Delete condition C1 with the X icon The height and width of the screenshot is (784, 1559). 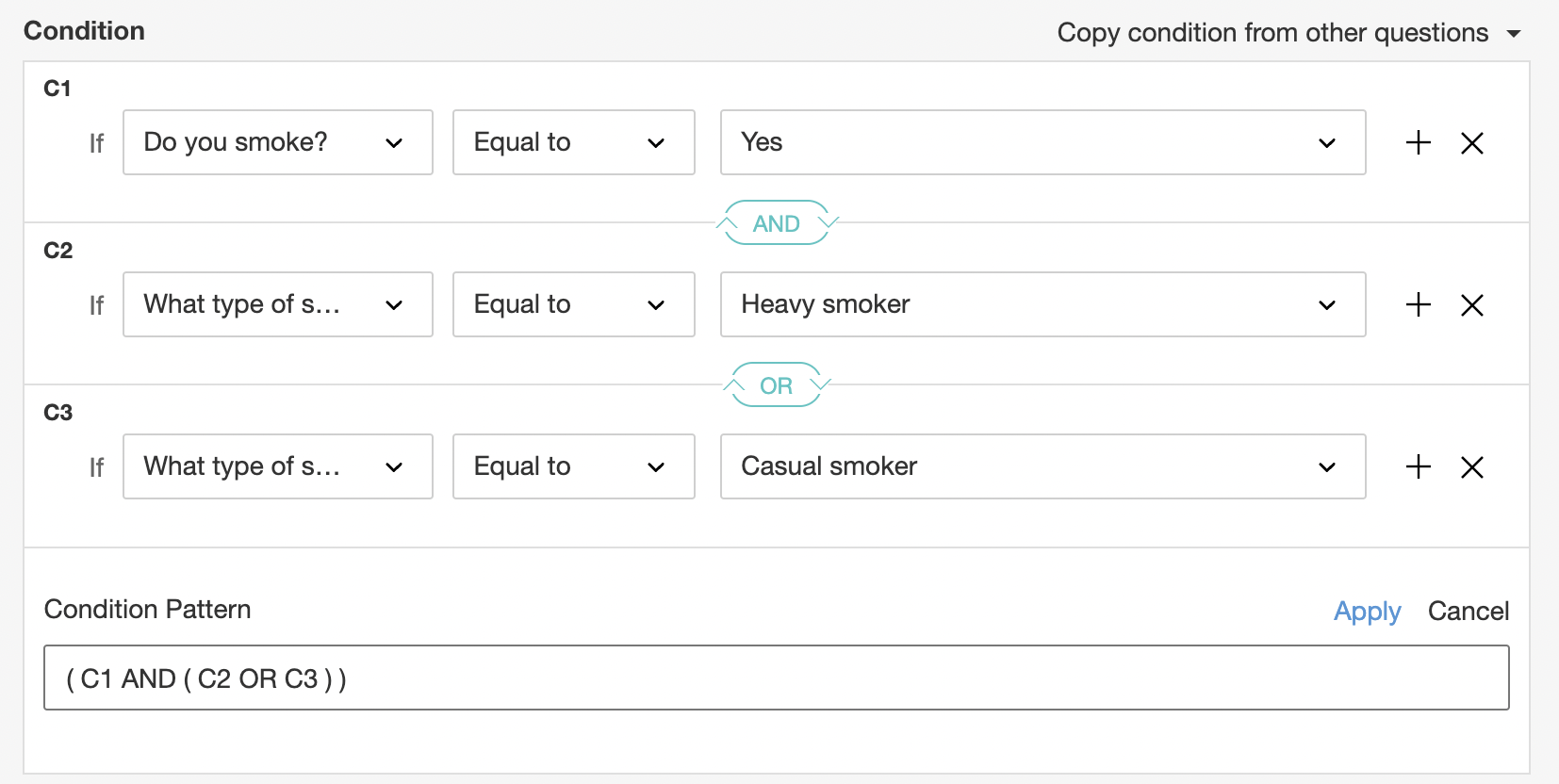click(1471, 143)
